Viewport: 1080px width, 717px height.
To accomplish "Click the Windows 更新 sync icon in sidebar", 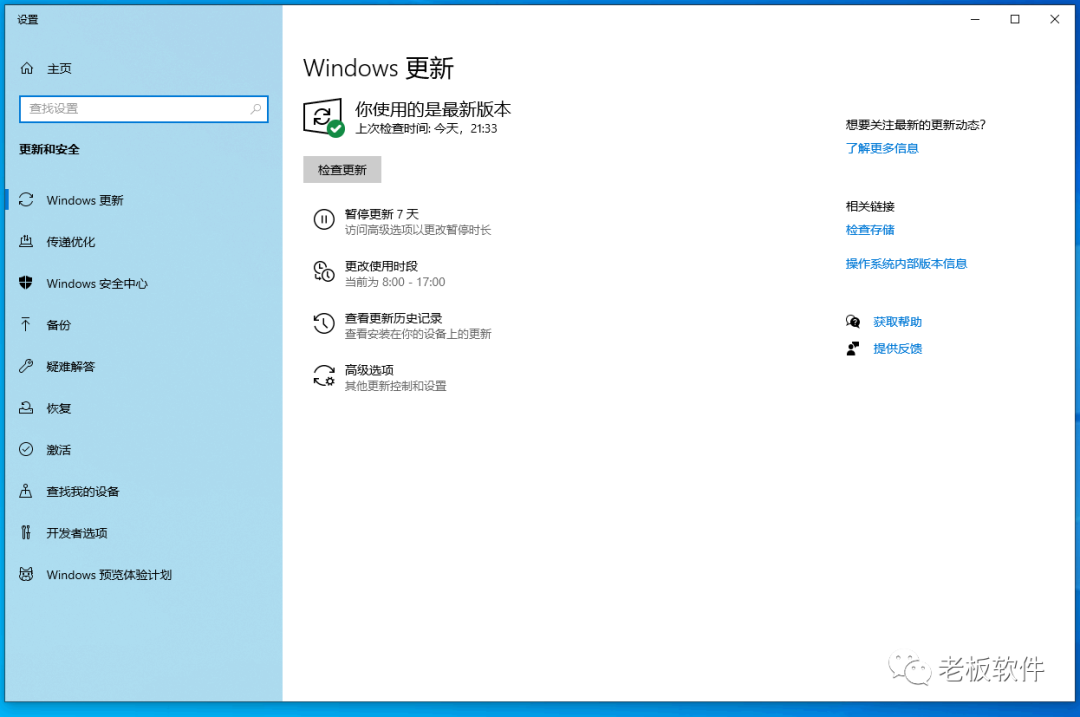I will pyautogui.click(x=26, y=200).
